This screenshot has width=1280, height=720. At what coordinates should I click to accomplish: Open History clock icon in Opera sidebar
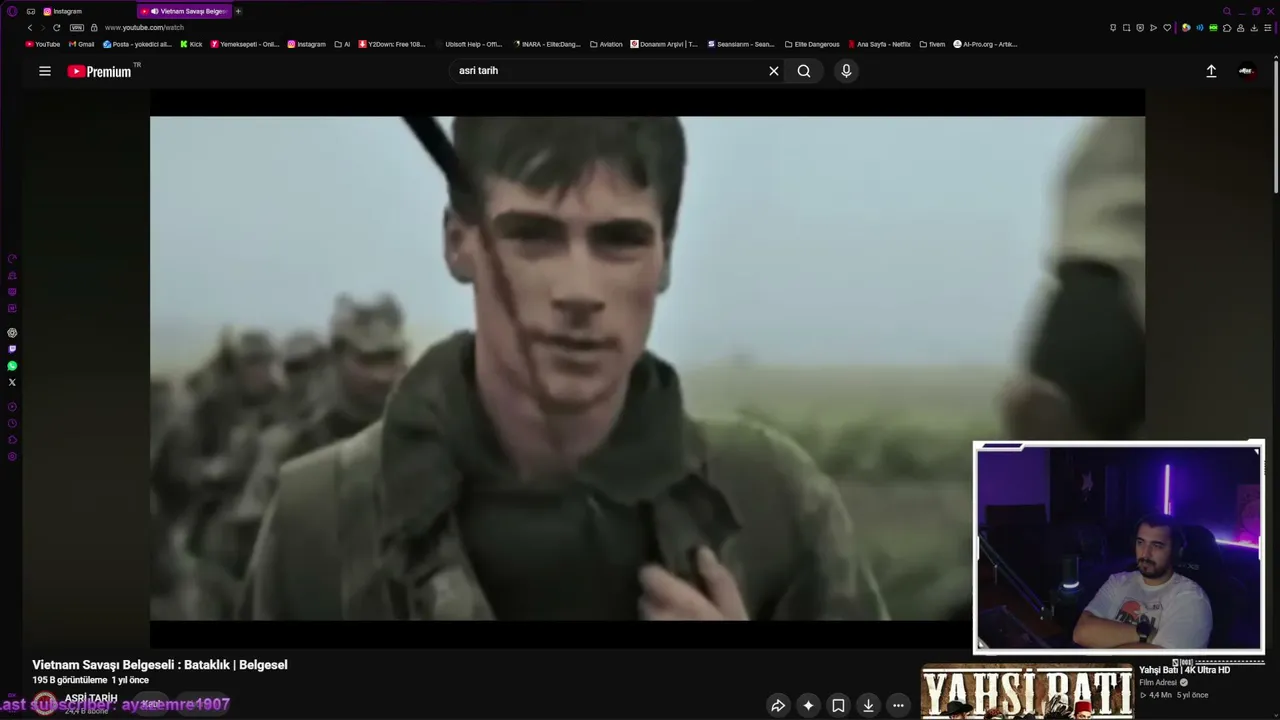point(12,423)
